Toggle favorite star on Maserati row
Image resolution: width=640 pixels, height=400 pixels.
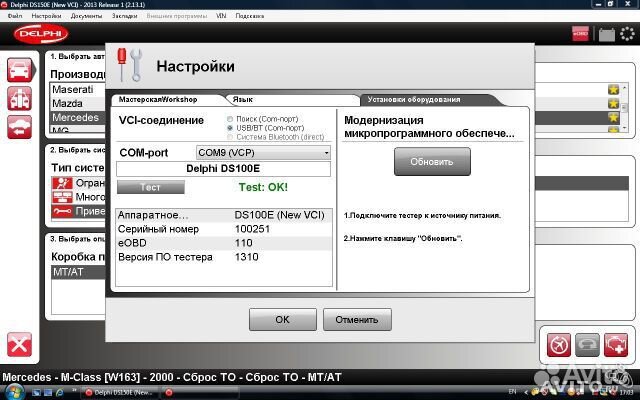tap(613, 89)
